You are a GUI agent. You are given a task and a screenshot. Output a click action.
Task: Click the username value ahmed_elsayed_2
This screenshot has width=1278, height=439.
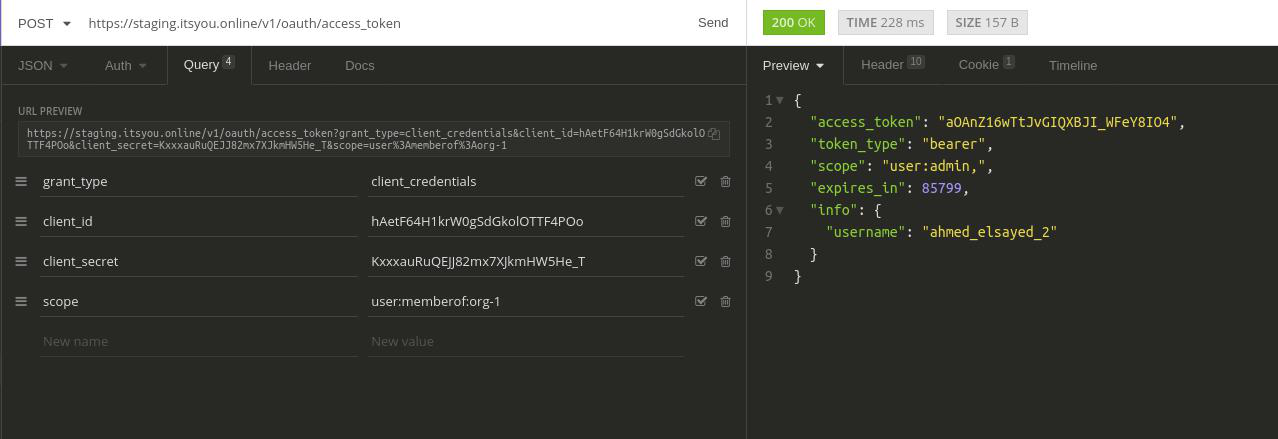tap(989, 232)
